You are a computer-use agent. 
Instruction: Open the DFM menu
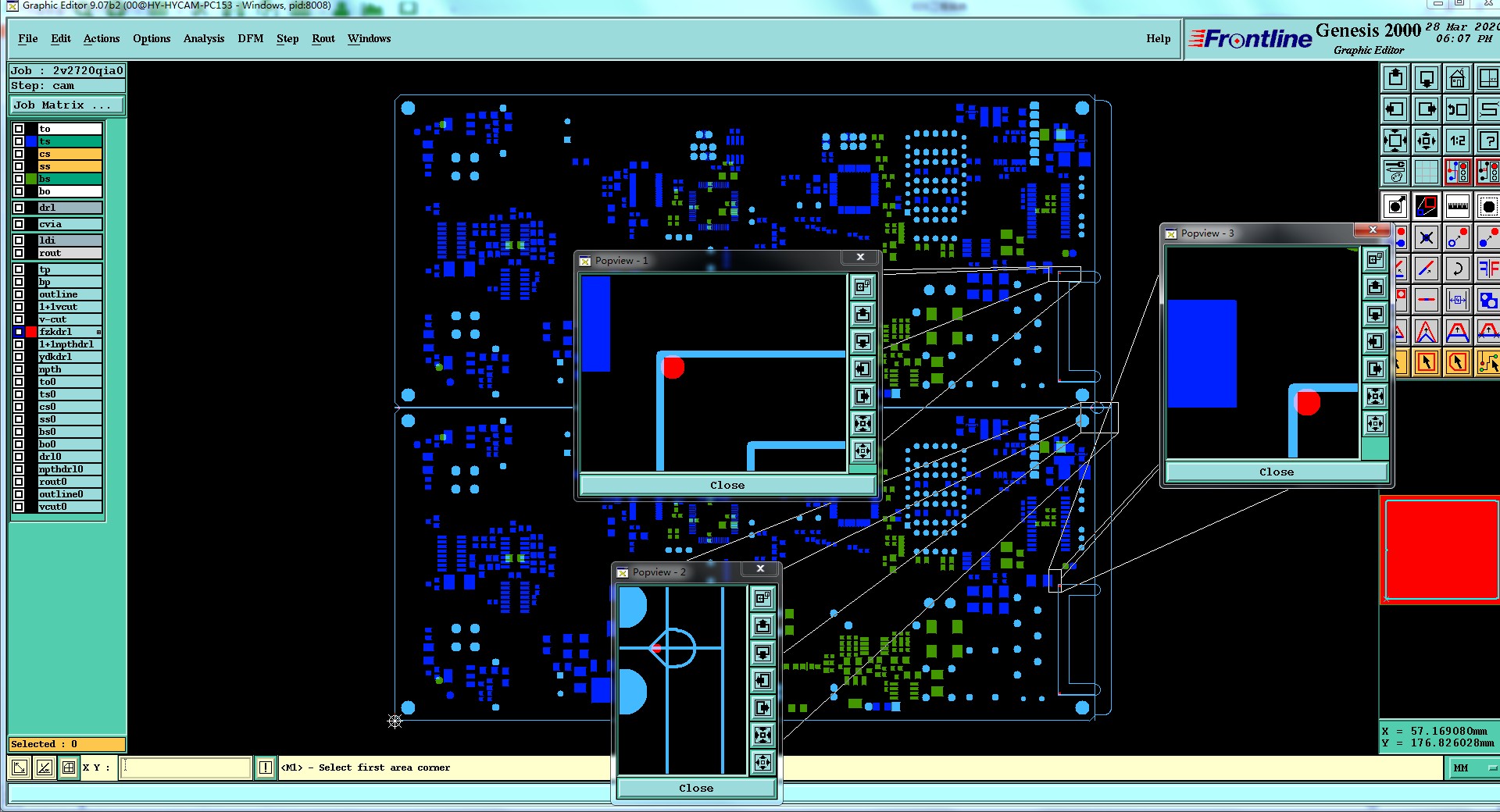click(x=251, y=38)
